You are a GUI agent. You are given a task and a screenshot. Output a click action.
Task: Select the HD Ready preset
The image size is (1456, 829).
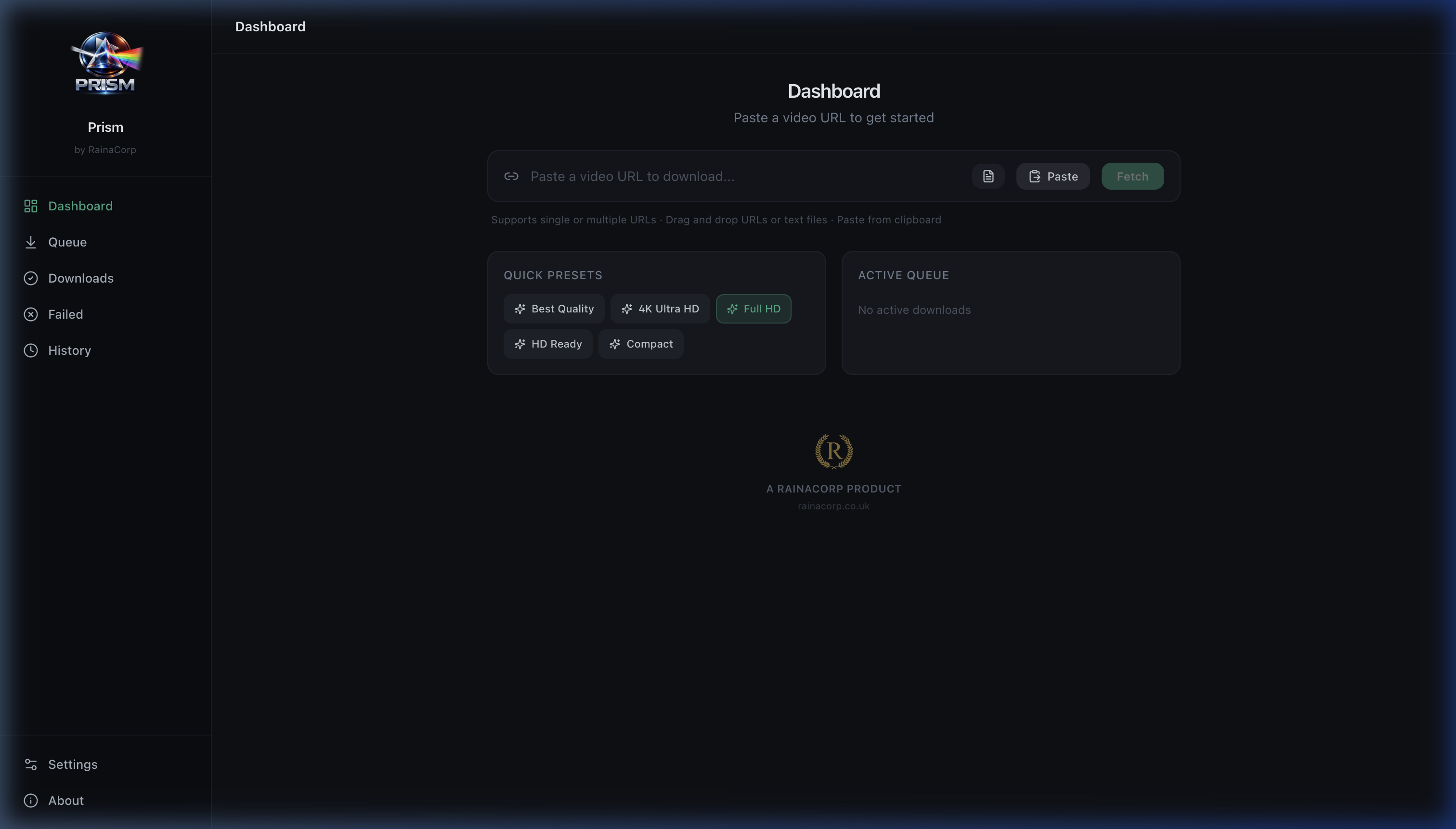[548, 344]
